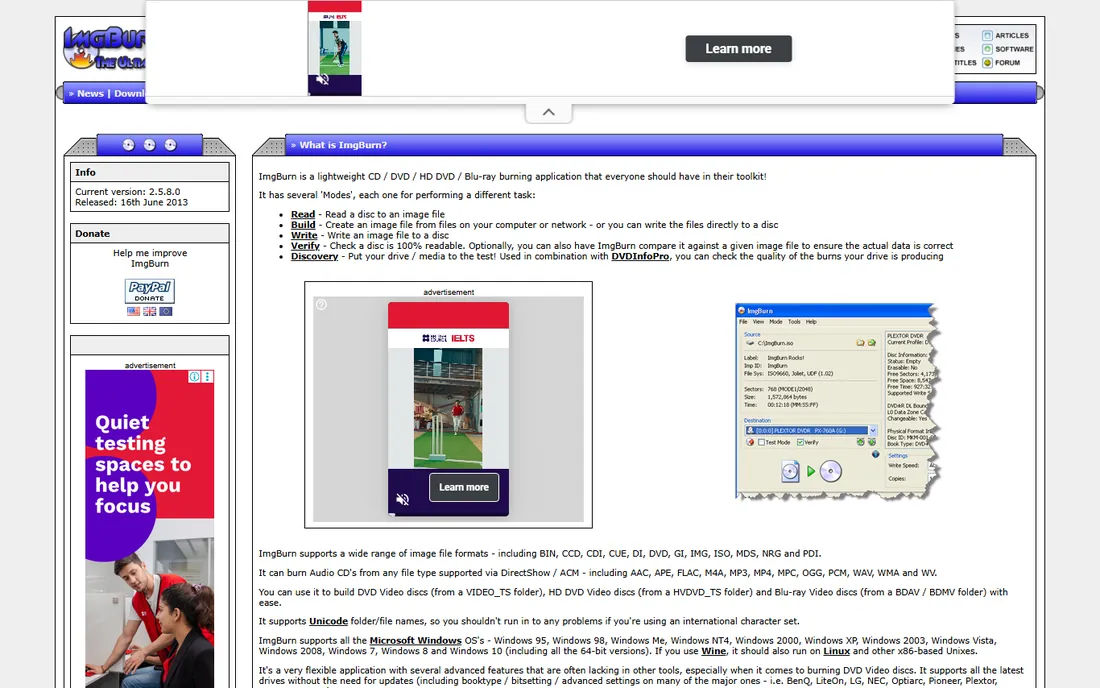Click the Quiet testing spaces sidebar ad
Screen dimensions: 1100x688
(x=149, y=529)
